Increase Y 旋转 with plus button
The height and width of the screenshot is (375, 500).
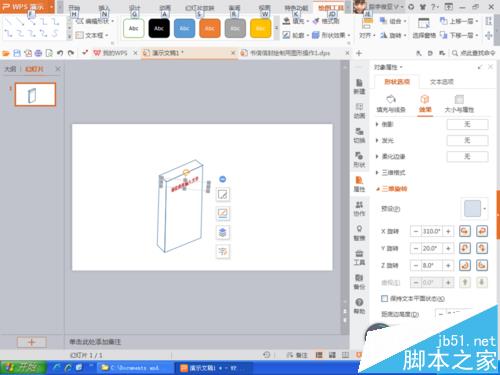tap(448, 248)
